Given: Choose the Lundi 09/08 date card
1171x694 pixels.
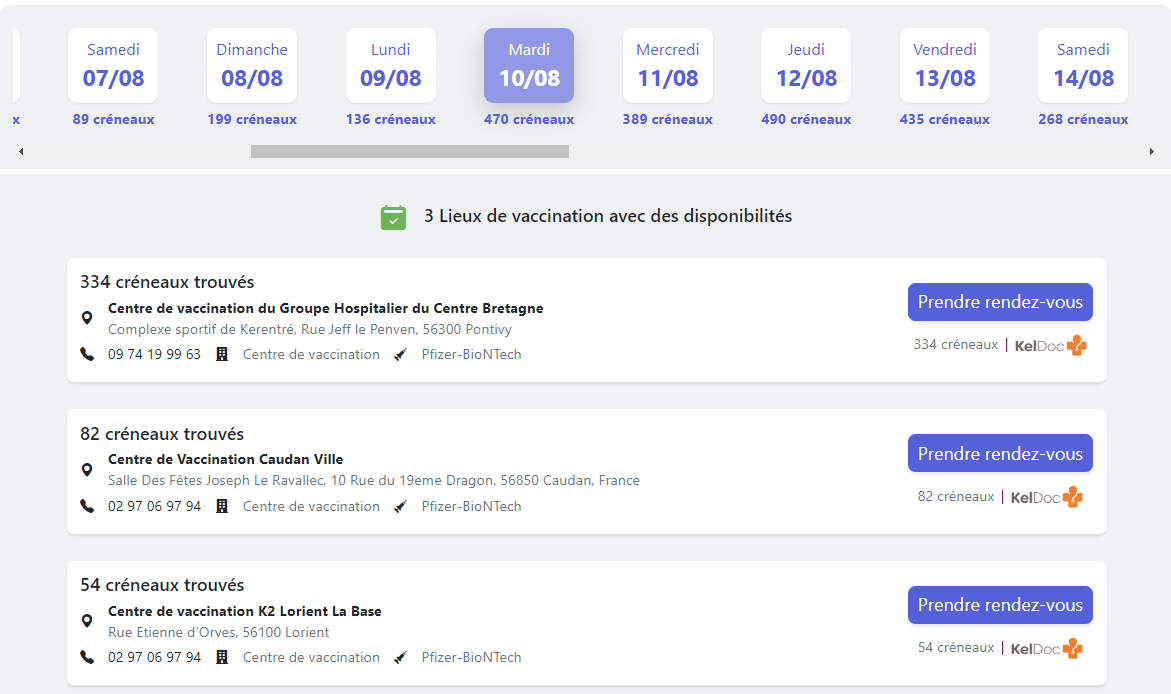Looking at the screenshot, I should pyautogui.click(x=391, y=66).
